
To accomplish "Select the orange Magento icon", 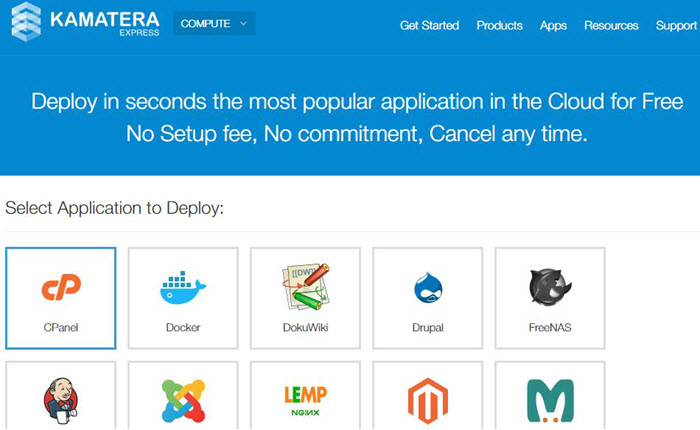I will [x=428, y=401].
